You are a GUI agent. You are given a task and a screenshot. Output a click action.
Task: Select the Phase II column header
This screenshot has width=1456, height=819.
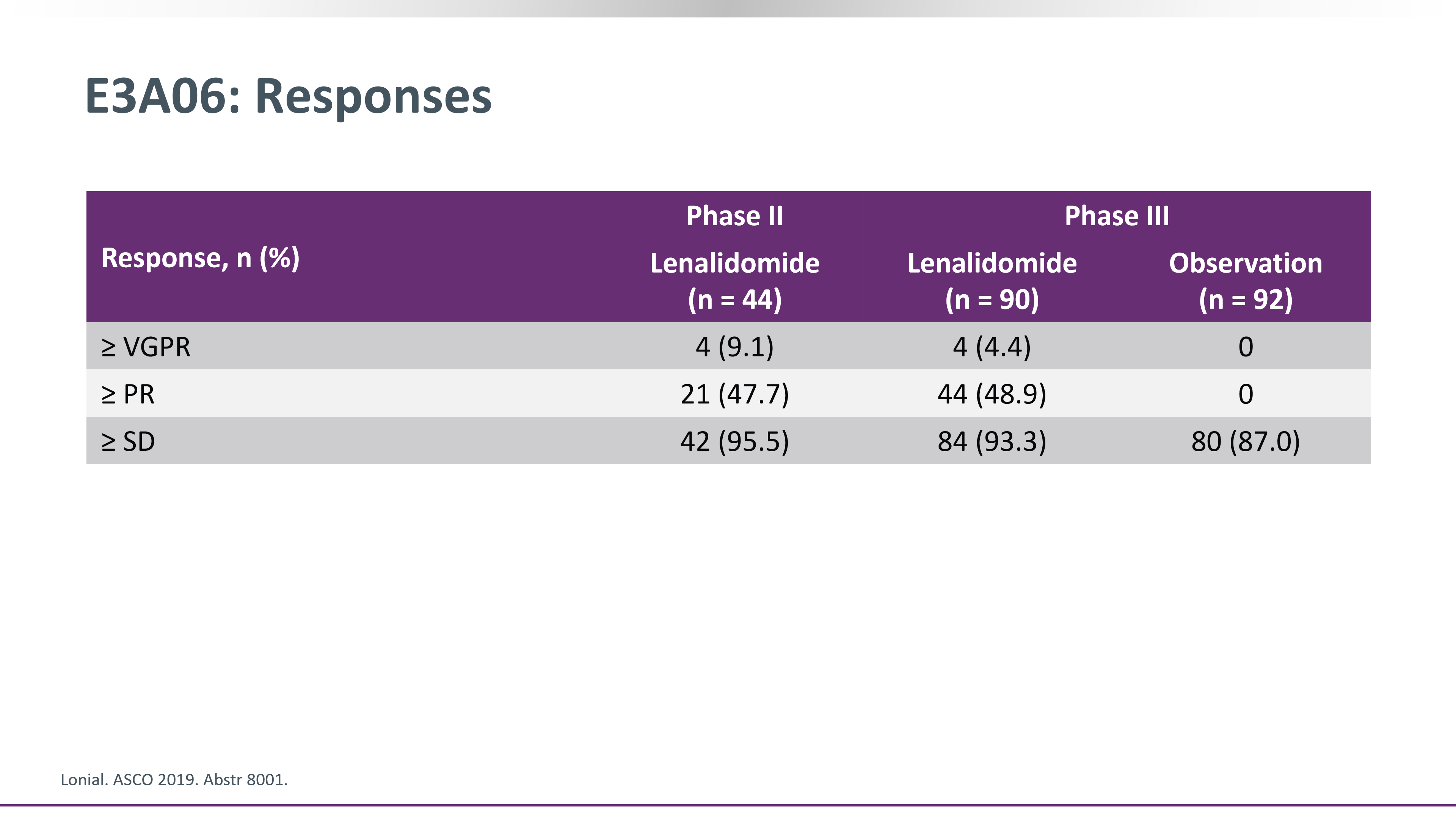[734, 215]
